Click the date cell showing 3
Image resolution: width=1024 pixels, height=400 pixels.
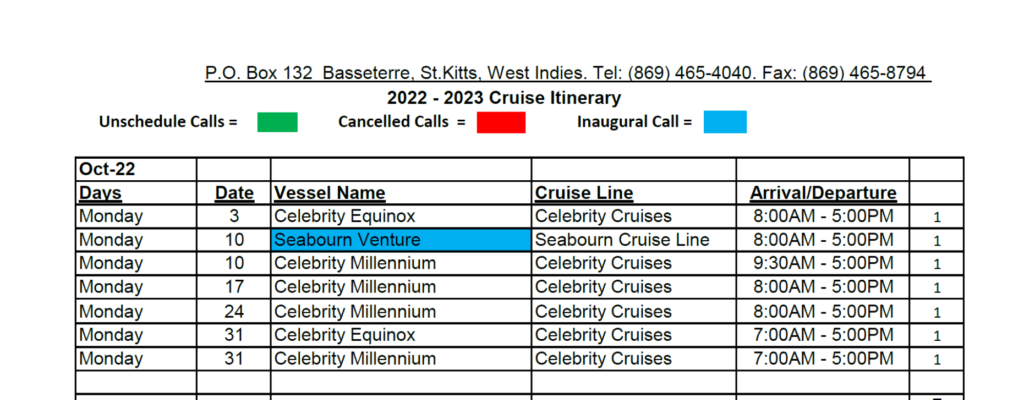(x=233, y=216)
